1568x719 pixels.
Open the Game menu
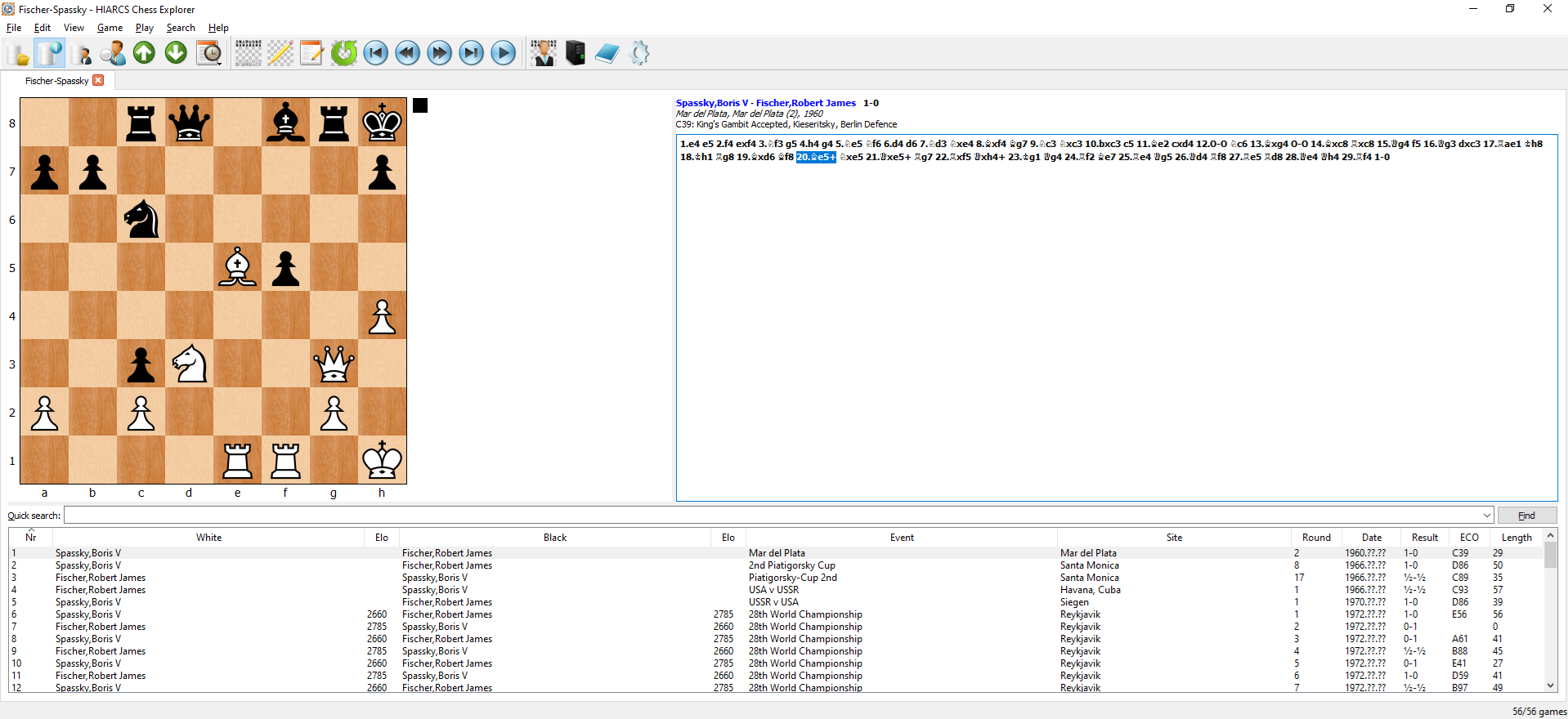[x=110, y=28]
